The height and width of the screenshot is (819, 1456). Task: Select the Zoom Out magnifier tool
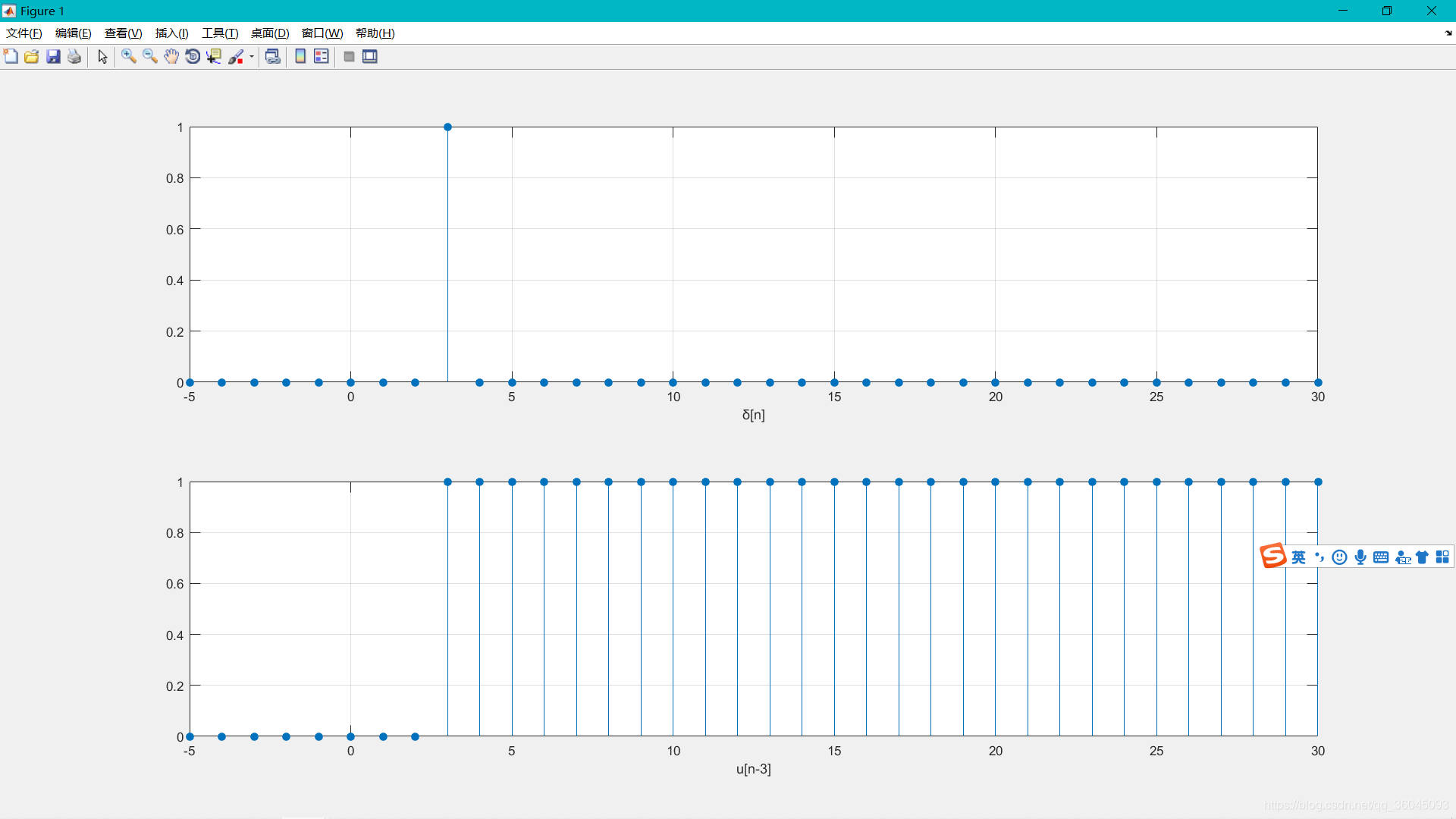(150, 57)
